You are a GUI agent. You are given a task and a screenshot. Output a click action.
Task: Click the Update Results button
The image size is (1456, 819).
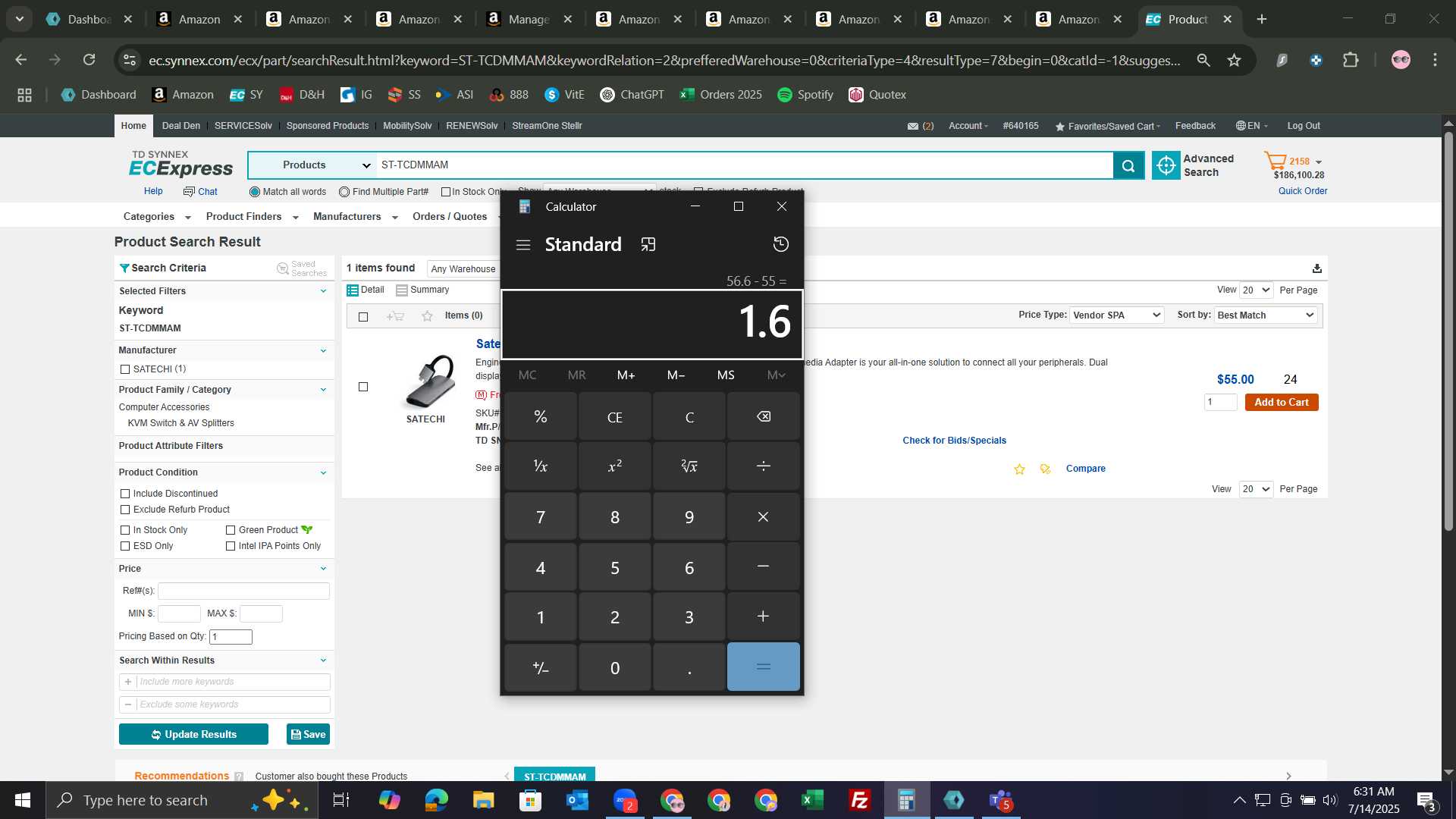193,735
